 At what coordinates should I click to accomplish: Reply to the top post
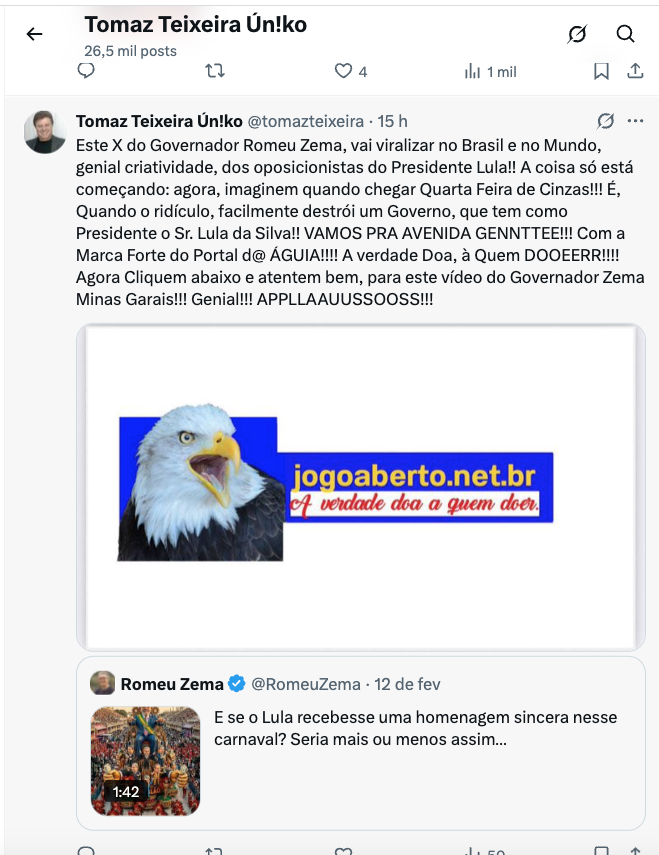[x=86, y=71]
